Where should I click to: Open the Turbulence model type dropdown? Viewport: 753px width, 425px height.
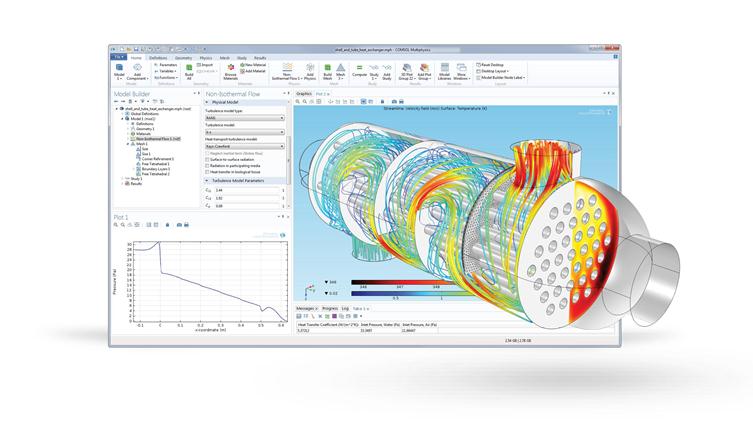click(x=244, y=118)
